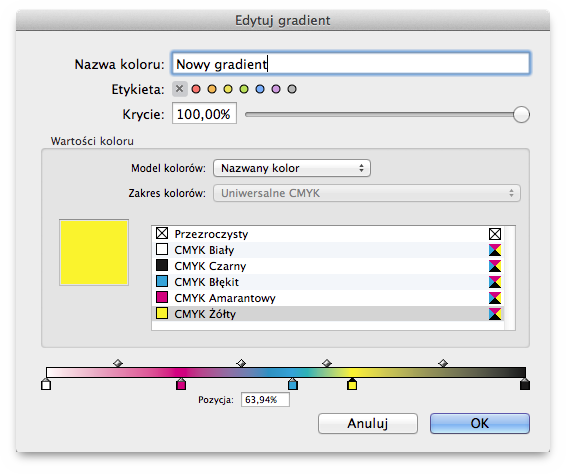The height and width of the screenshot is (474, 566).
Task: Select the black gradient end stop
Action: click(x=525, y=384)
